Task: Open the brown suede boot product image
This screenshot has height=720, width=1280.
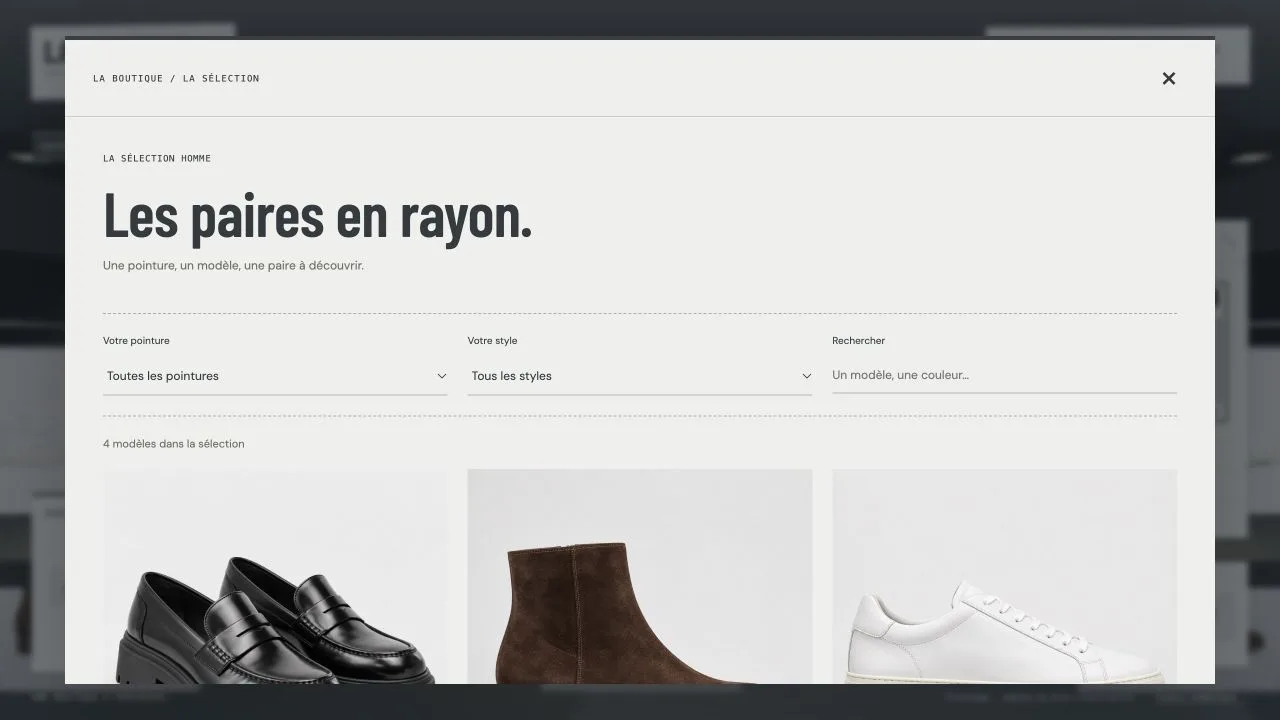Action: [x=640, y=577]
